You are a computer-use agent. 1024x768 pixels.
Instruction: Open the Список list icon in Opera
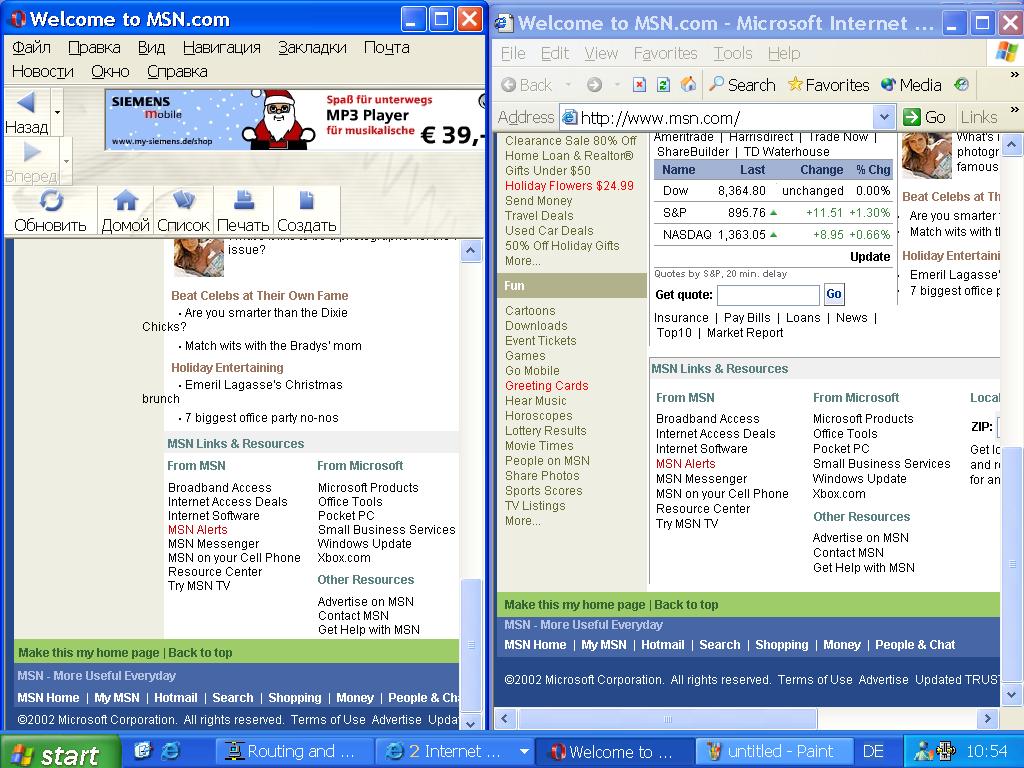[184, 200]
